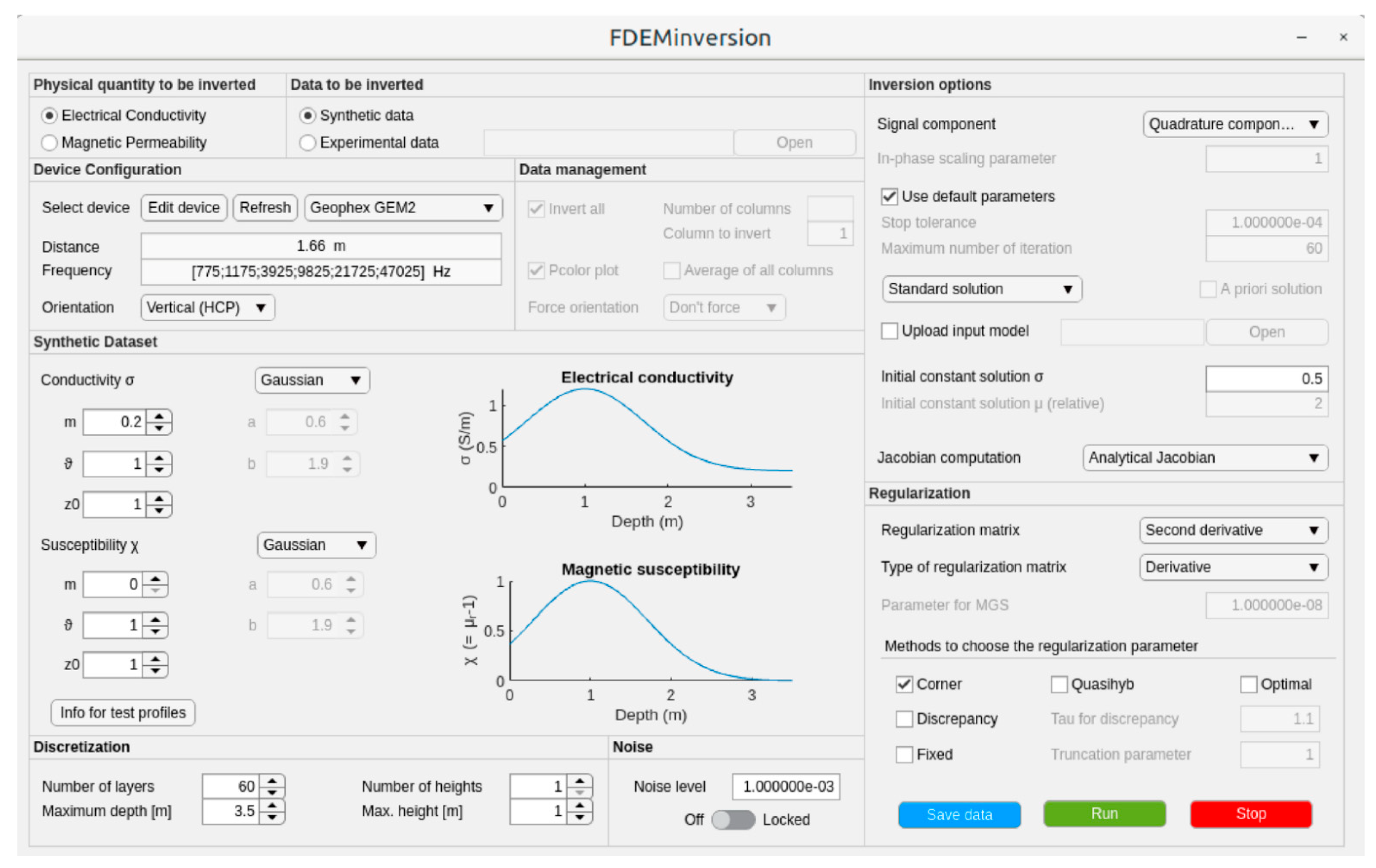Expand the Signal component dropdown

1235,124
